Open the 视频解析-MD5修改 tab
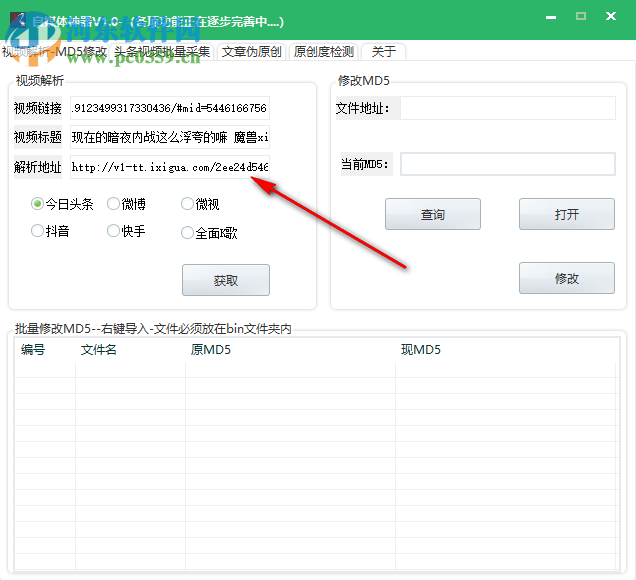The image size is (636, 580). [x=55, y=52]
